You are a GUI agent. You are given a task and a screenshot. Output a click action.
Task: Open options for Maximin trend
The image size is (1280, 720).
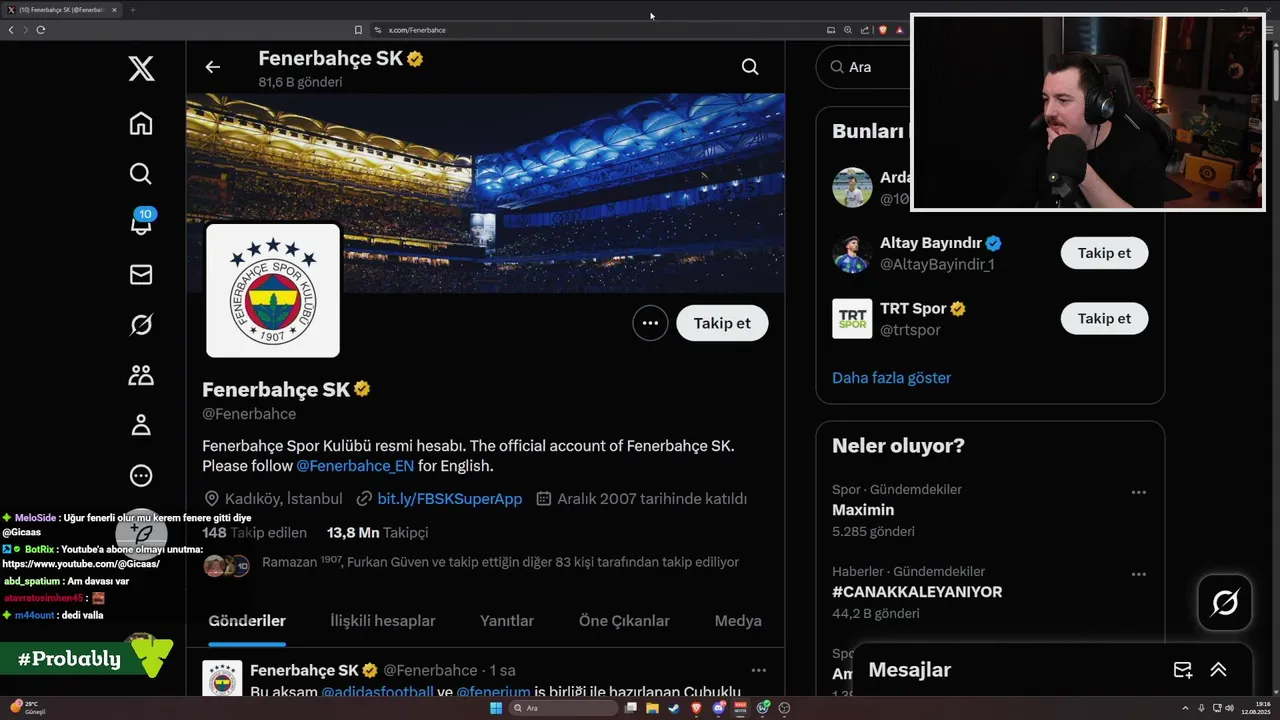pos(1138,492)
